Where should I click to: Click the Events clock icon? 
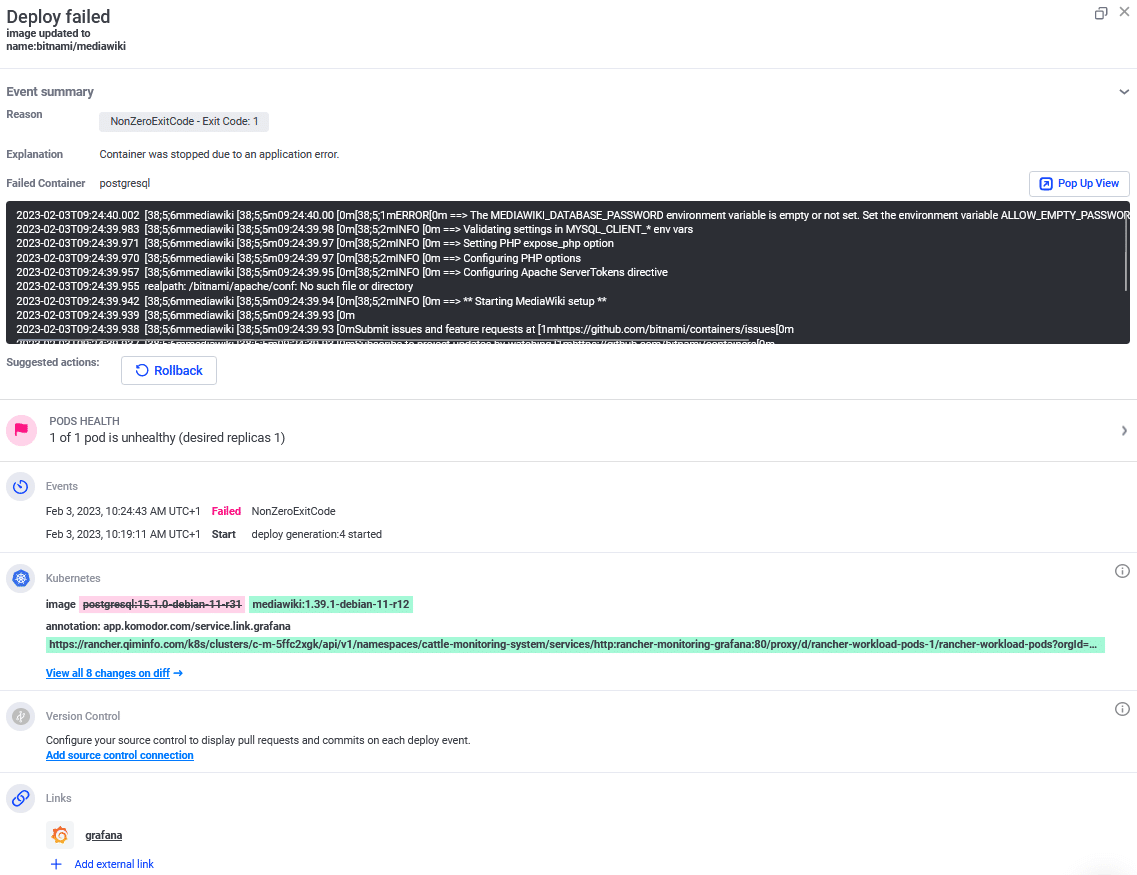pos(21,486)
